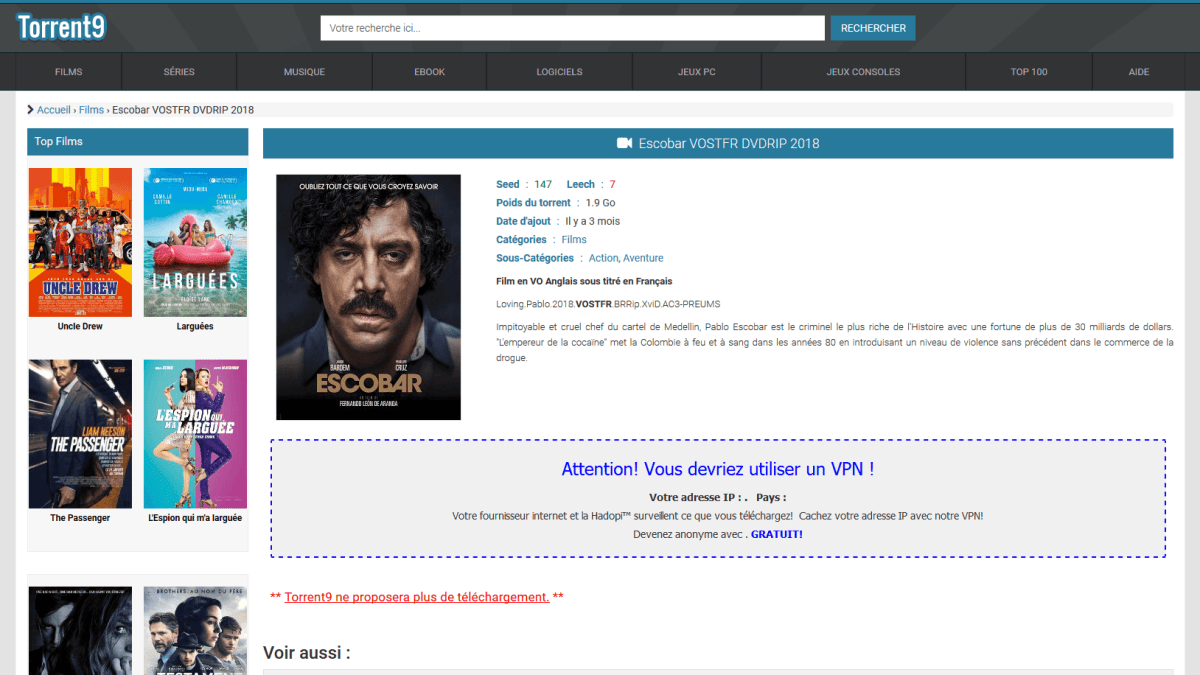This screenshot has height=675, width=1200.
Task: Click the Seed value 147
Action: click(543, 184)
